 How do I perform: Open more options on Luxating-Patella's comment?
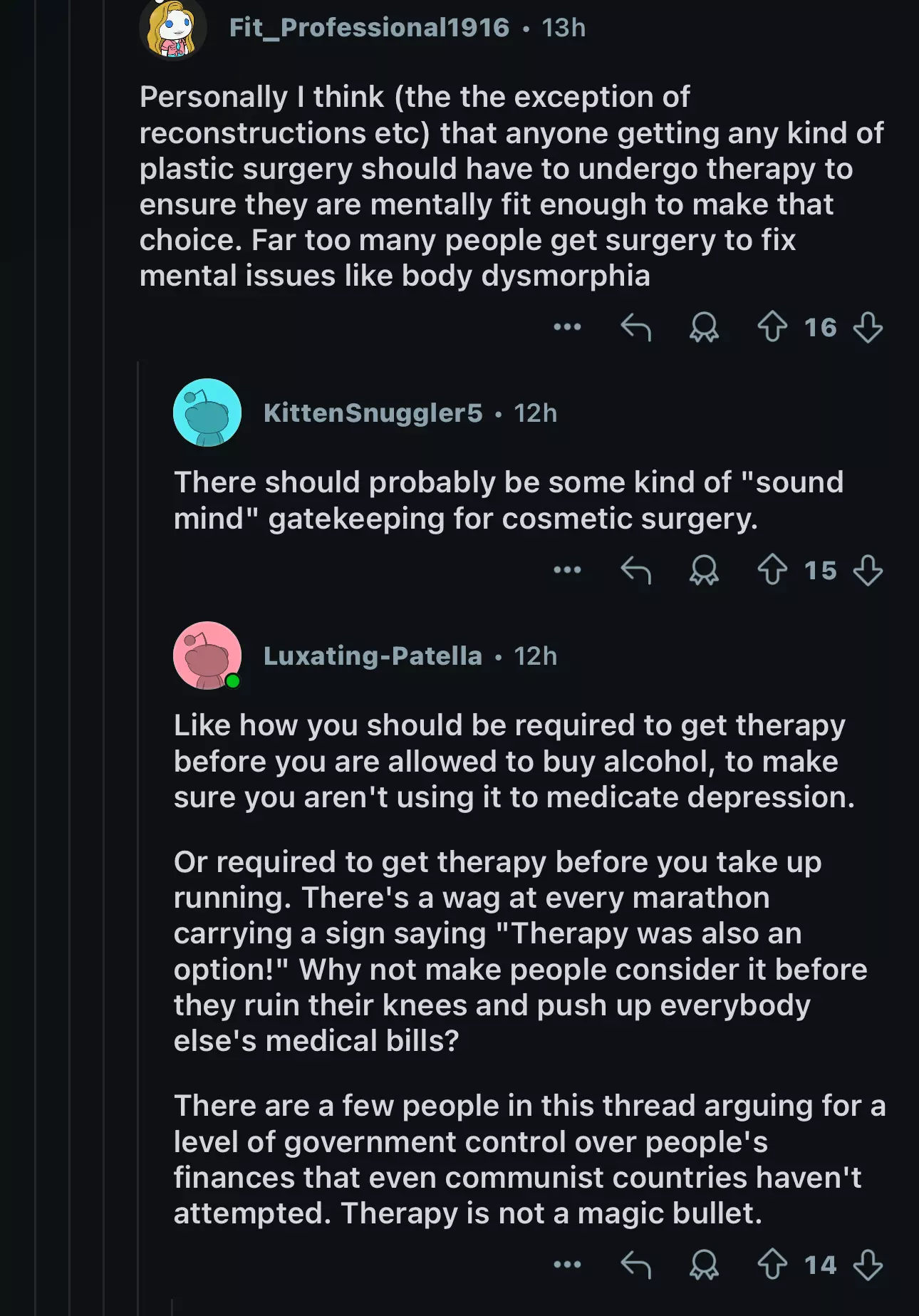pyautogui.click(x=567, y=1265)
